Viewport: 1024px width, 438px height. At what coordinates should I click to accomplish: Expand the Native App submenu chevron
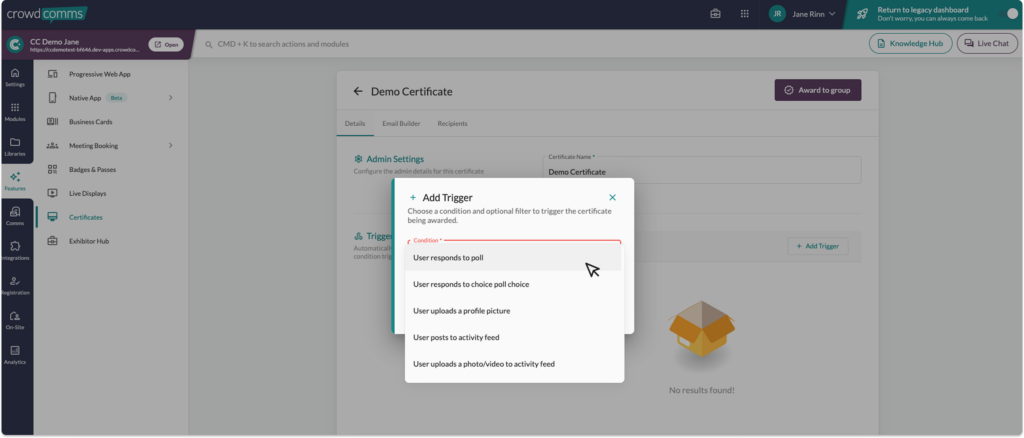coord(171,98)
